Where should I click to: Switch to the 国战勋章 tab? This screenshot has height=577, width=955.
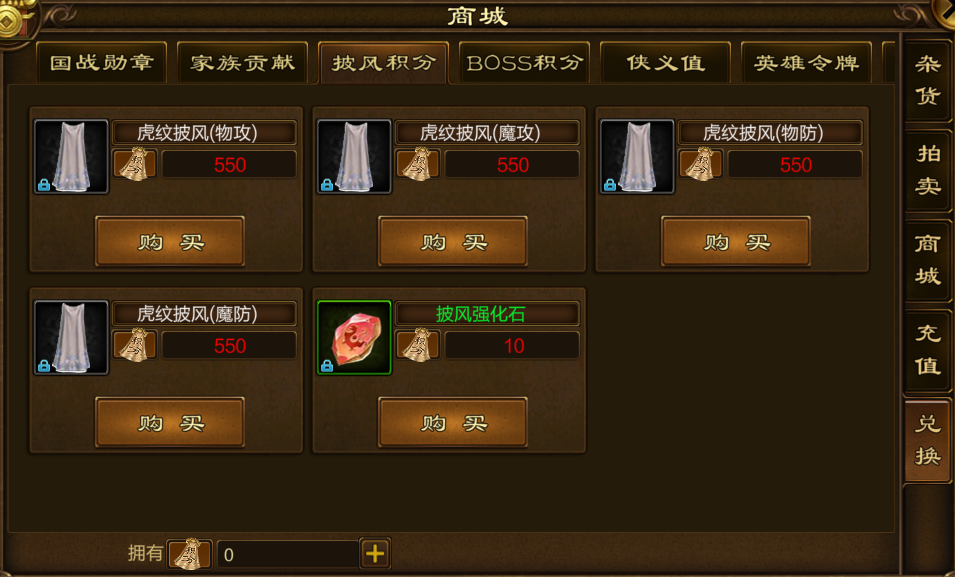(x=102, y=62)
